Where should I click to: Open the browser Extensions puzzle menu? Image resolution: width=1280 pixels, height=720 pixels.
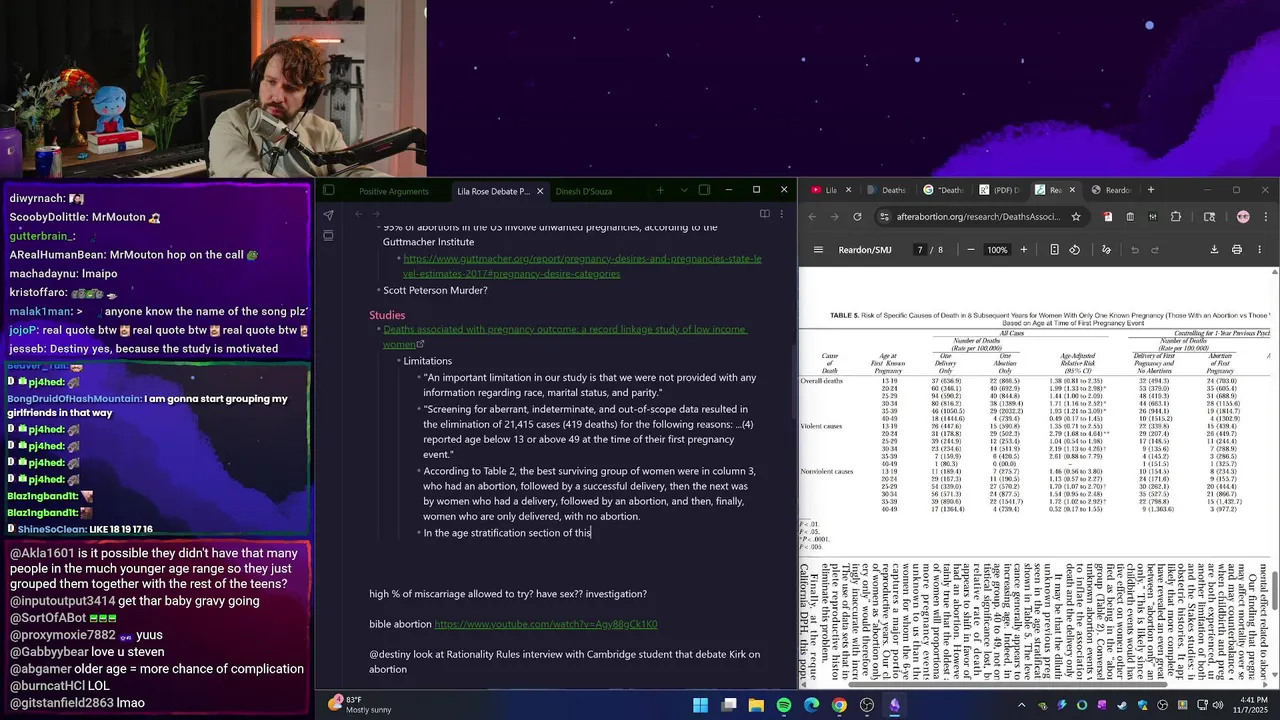tap(1176, 217)
